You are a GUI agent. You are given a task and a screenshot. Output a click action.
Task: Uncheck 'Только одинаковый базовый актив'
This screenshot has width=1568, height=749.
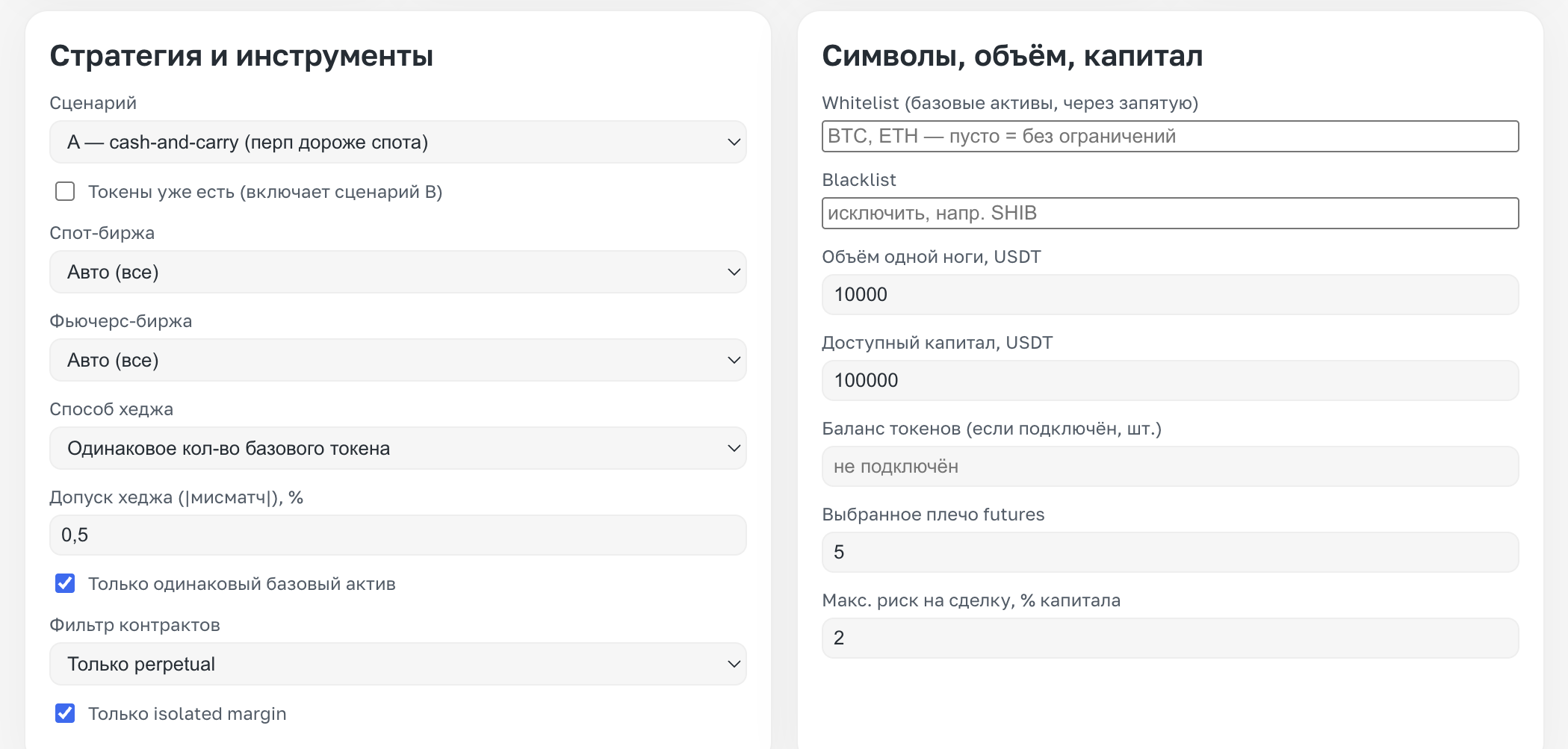[x=65, y=583]
